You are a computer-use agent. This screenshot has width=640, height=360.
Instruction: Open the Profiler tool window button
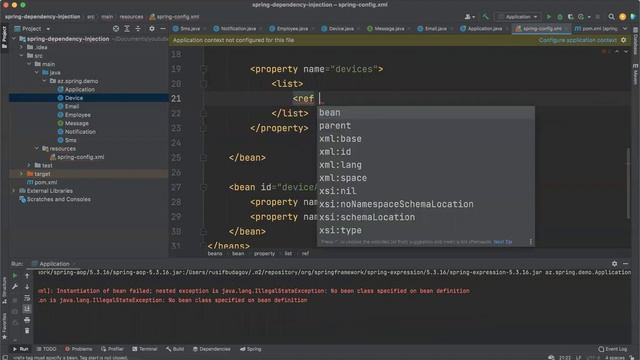112,349
